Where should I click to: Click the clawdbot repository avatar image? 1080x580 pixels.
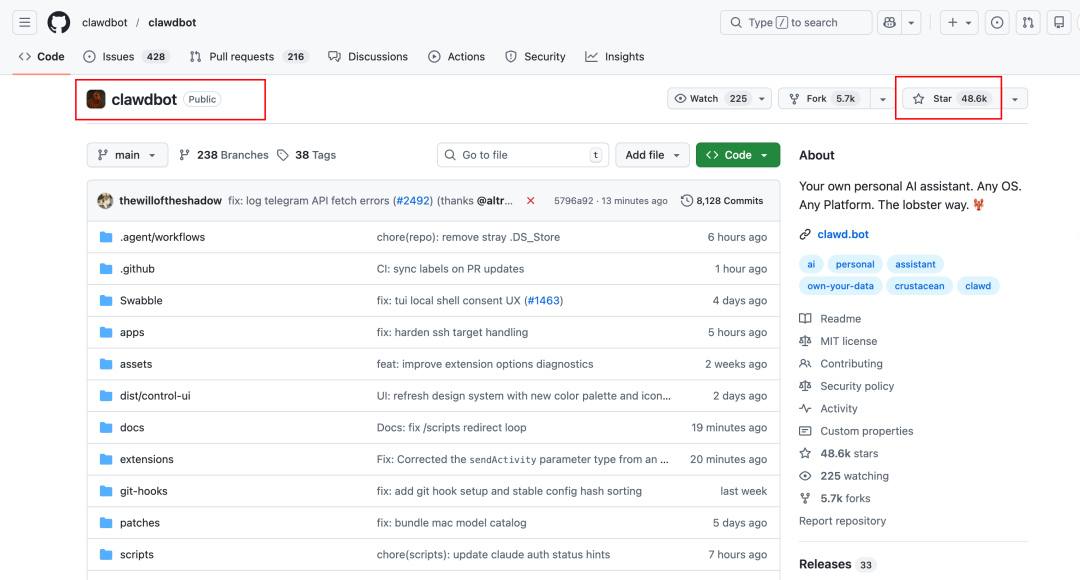click(x=96, y=99)
